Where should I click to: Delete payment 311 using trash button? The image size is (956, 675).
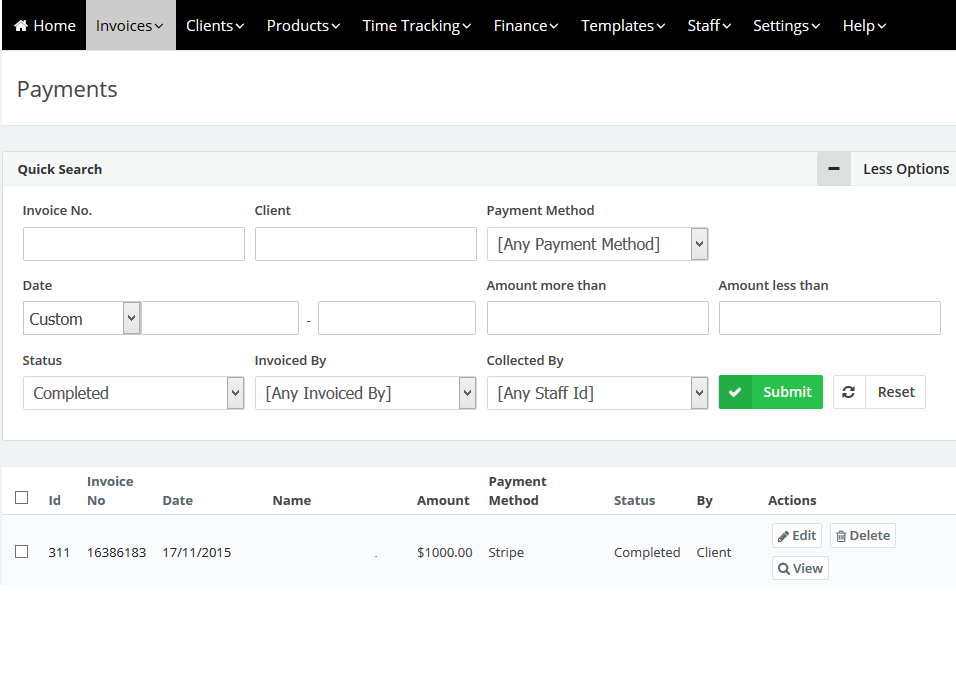[x=862, y=536]
